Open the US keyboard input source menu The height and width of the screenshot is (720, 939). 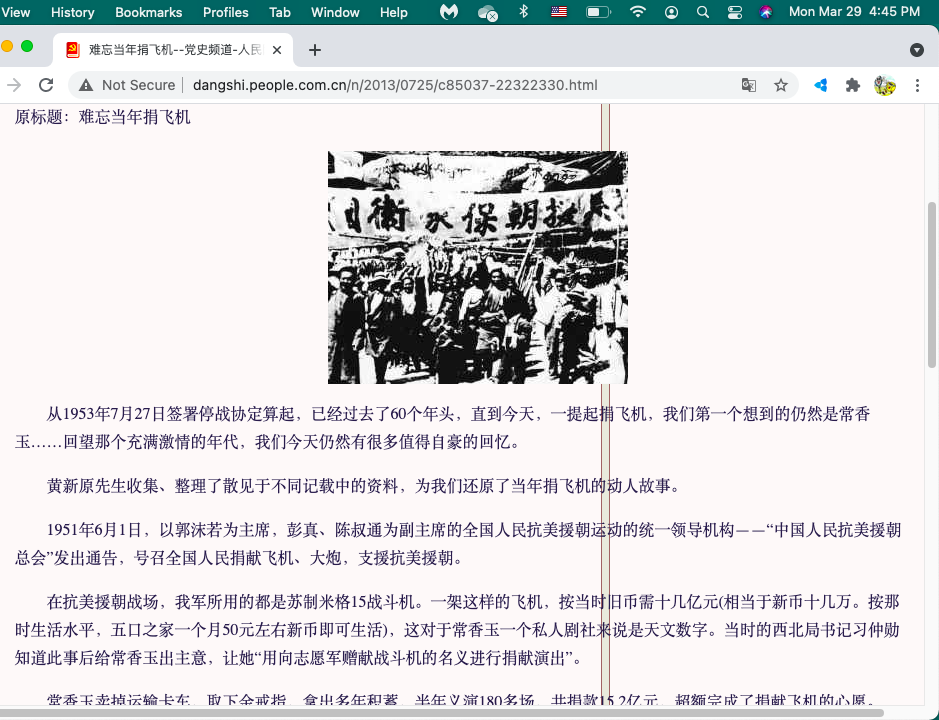(x=559, y=12)
